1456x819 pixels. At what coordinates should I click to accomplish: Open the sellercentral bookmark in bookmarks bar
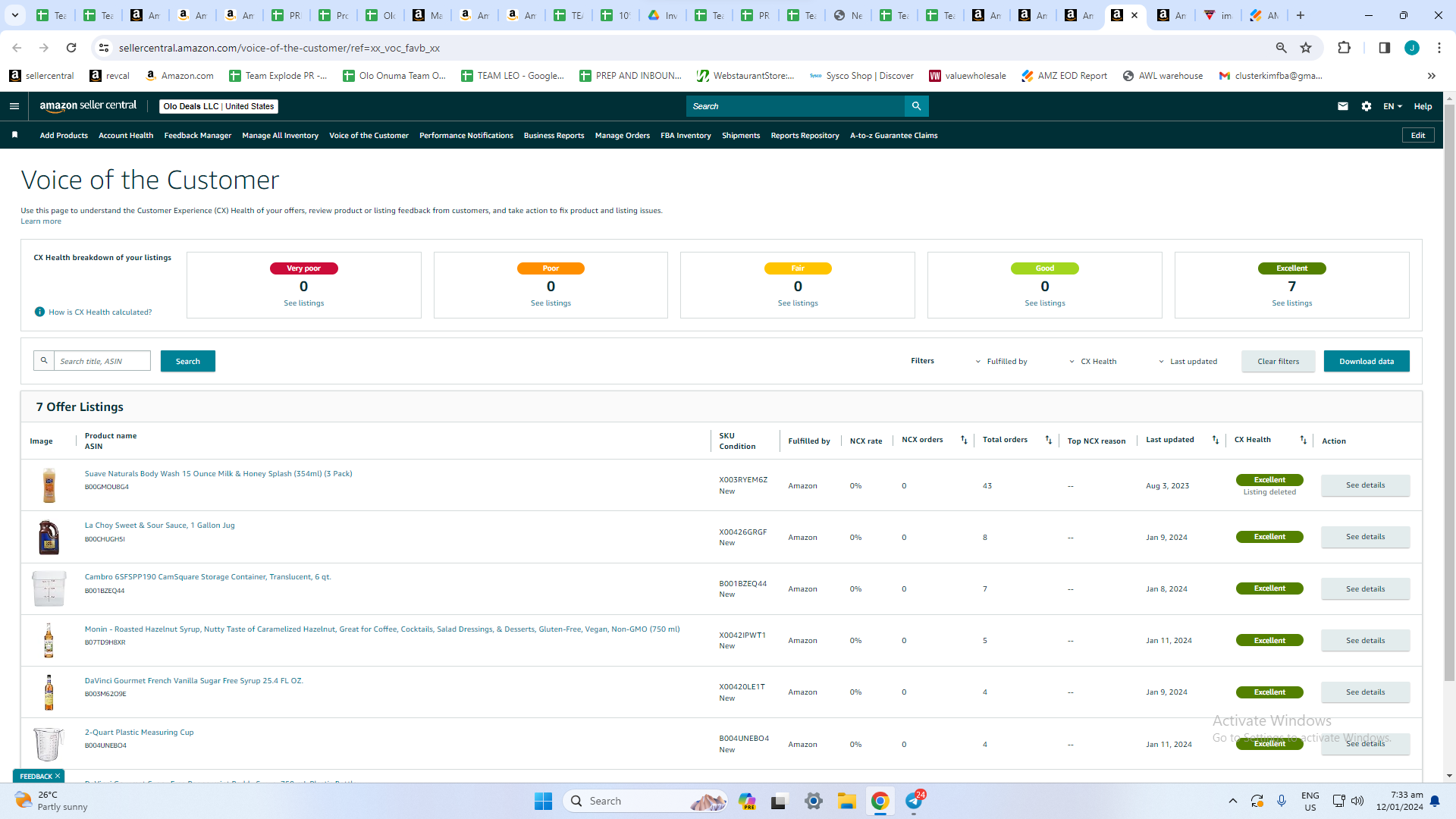pos(42,76)
